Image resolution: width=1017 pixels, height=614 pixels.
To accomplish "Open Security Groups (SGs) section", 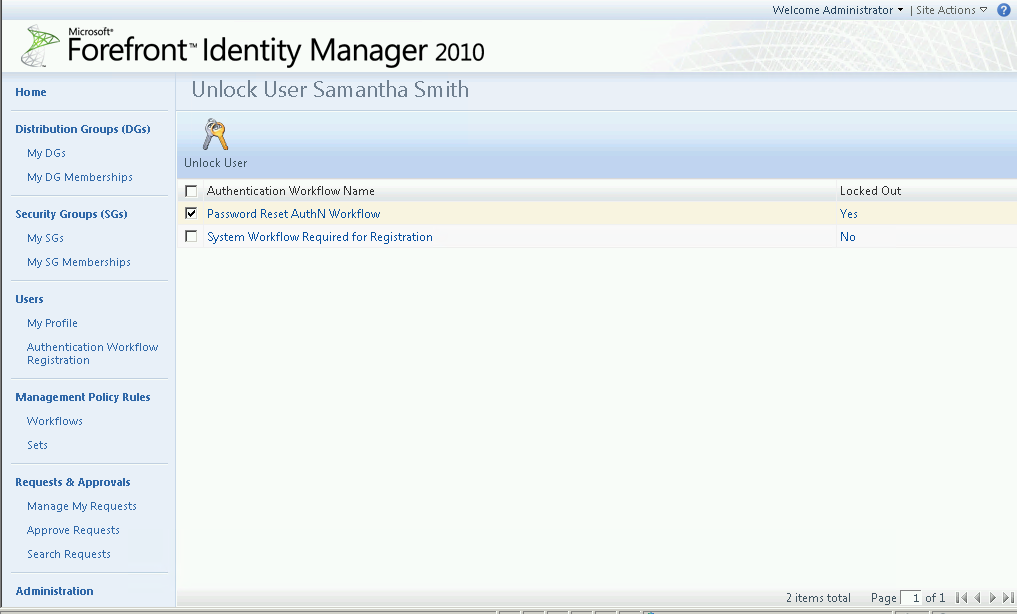I will (71, 214).
